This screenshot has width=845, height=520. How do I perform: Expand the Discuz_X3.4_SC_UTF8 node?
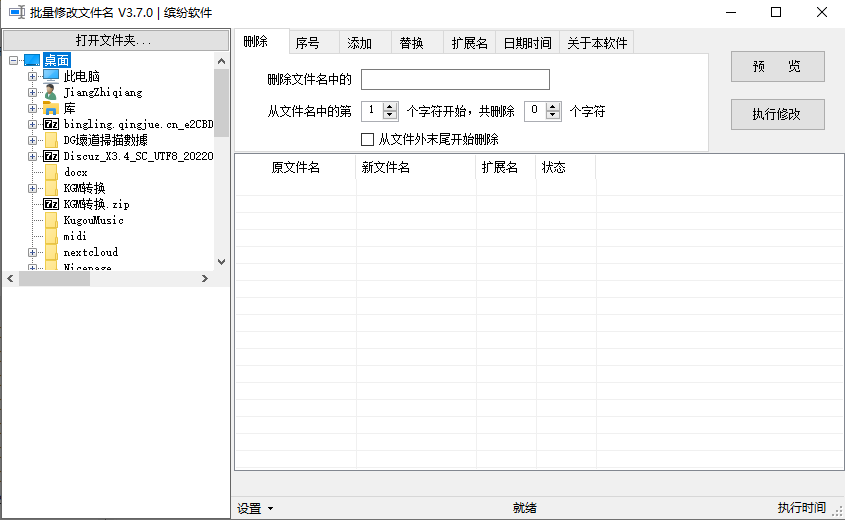[32, 156]
